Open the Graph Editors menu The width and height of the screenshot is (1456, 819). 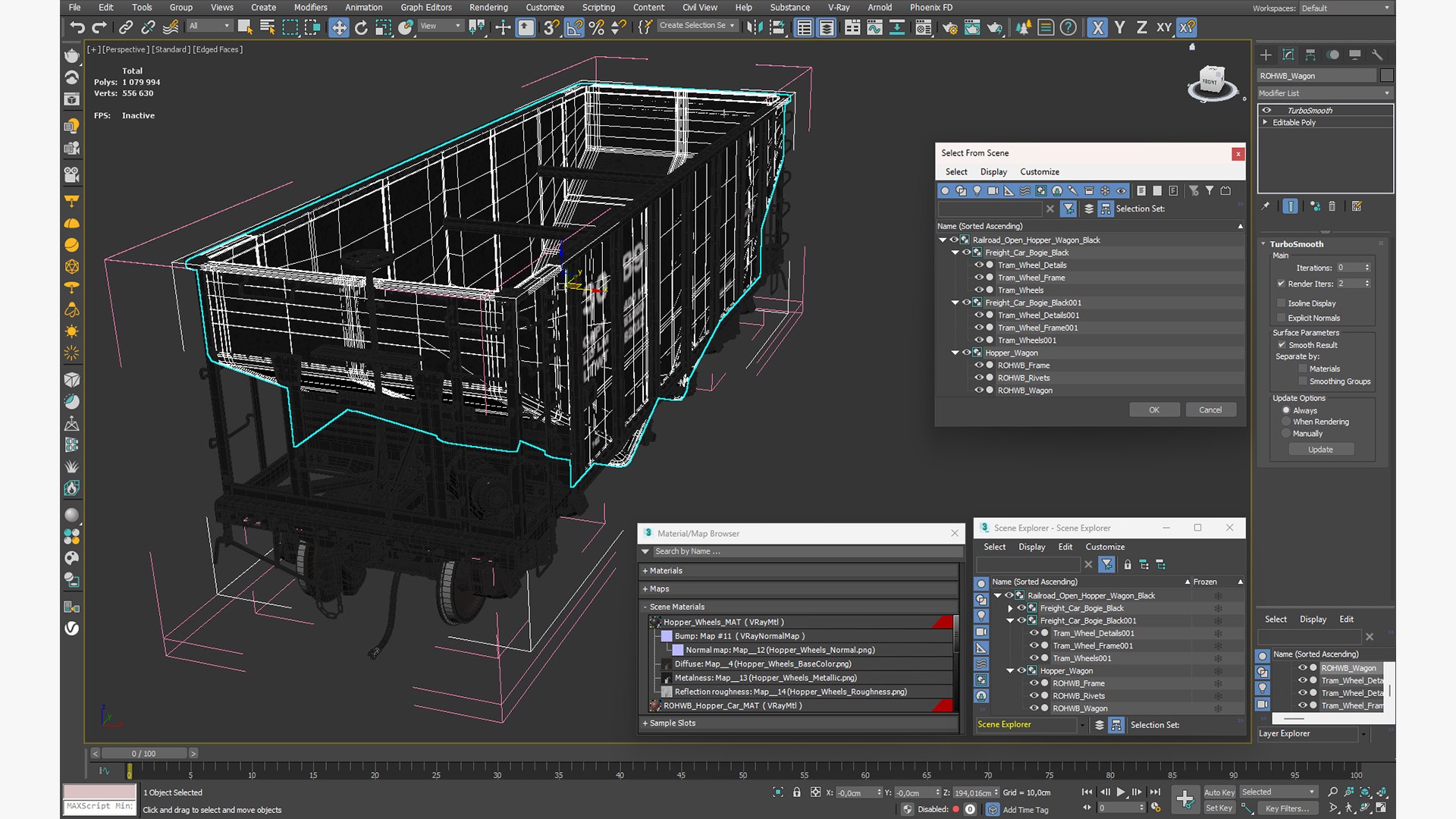click(x=426, y=8)
